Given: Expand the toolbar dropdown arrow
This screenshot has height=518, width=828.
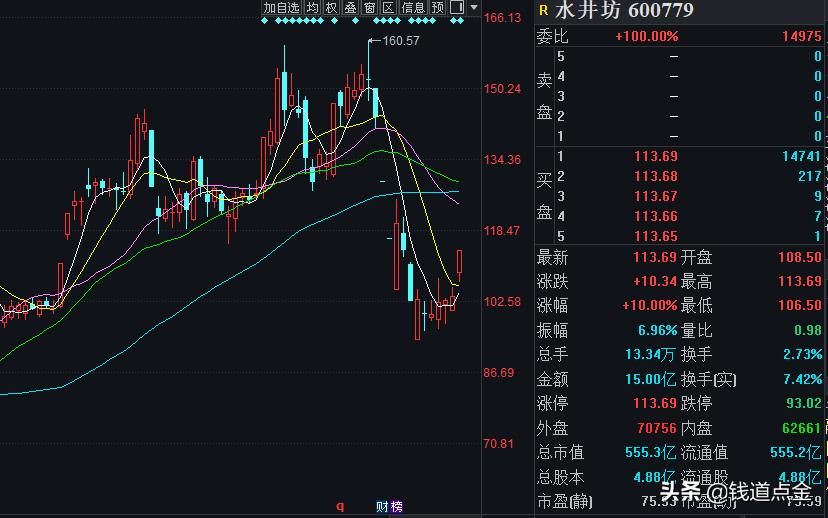Looking at the screenshot, I should pos(474,7).
